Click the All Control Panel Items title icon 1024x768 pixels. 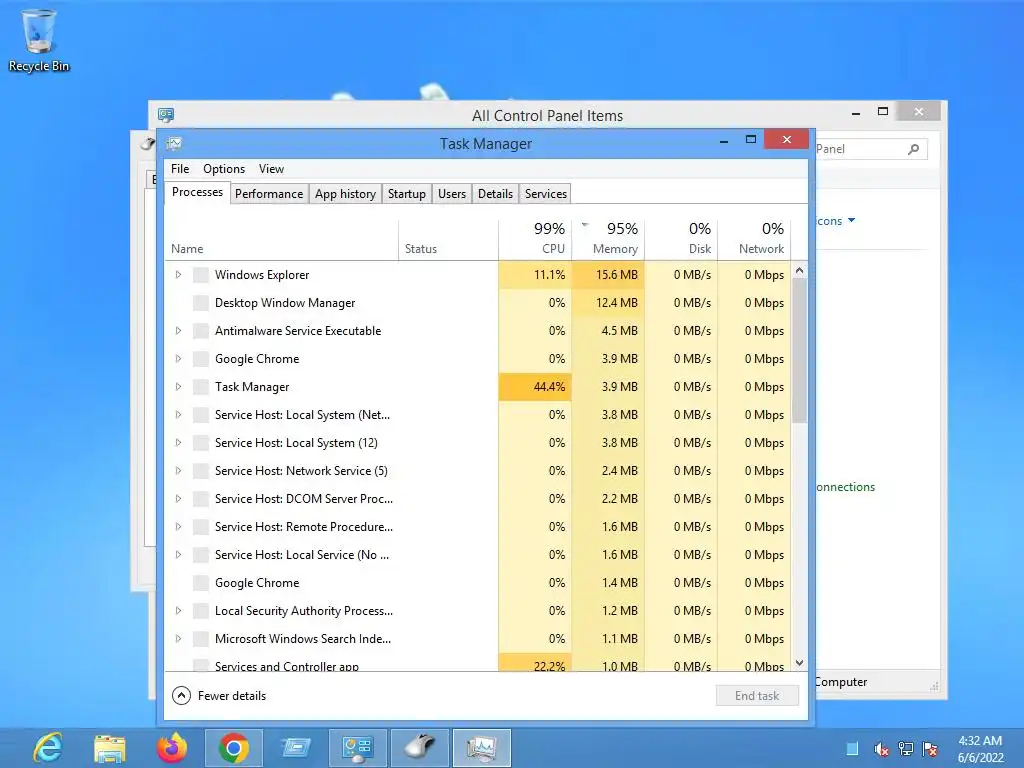pos(166,116)
